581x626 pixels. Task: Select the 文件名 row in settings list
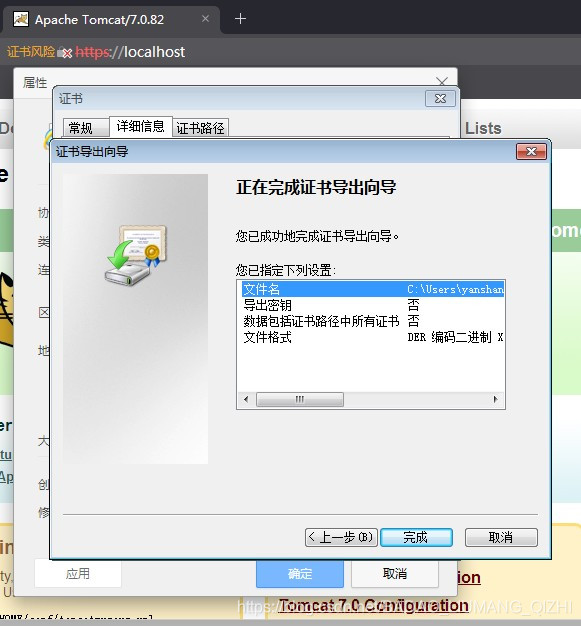click(x=373, y=289)
